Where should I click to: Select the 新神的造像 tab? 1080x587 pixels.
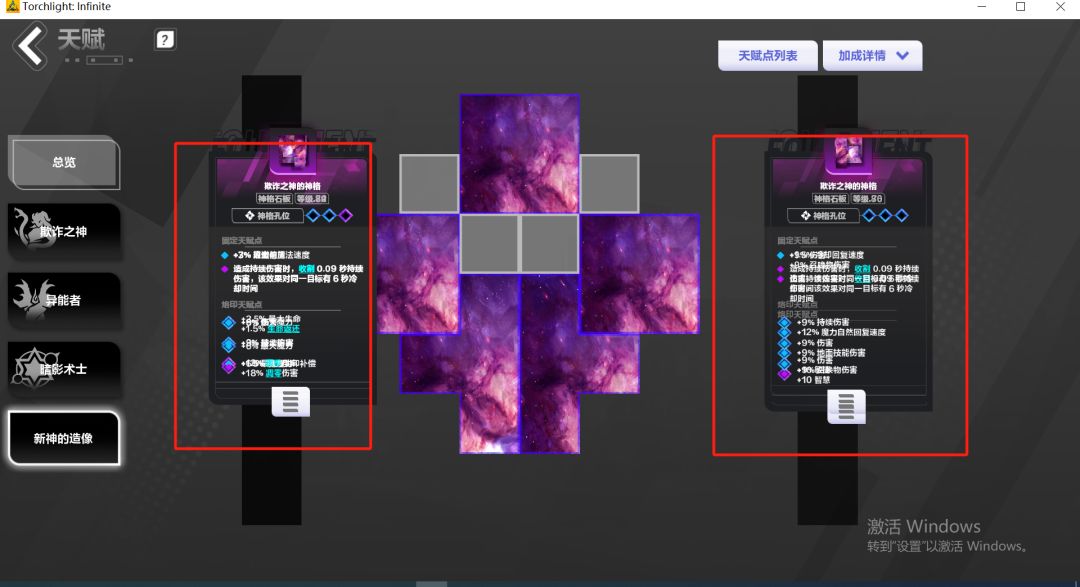(64, 438)
